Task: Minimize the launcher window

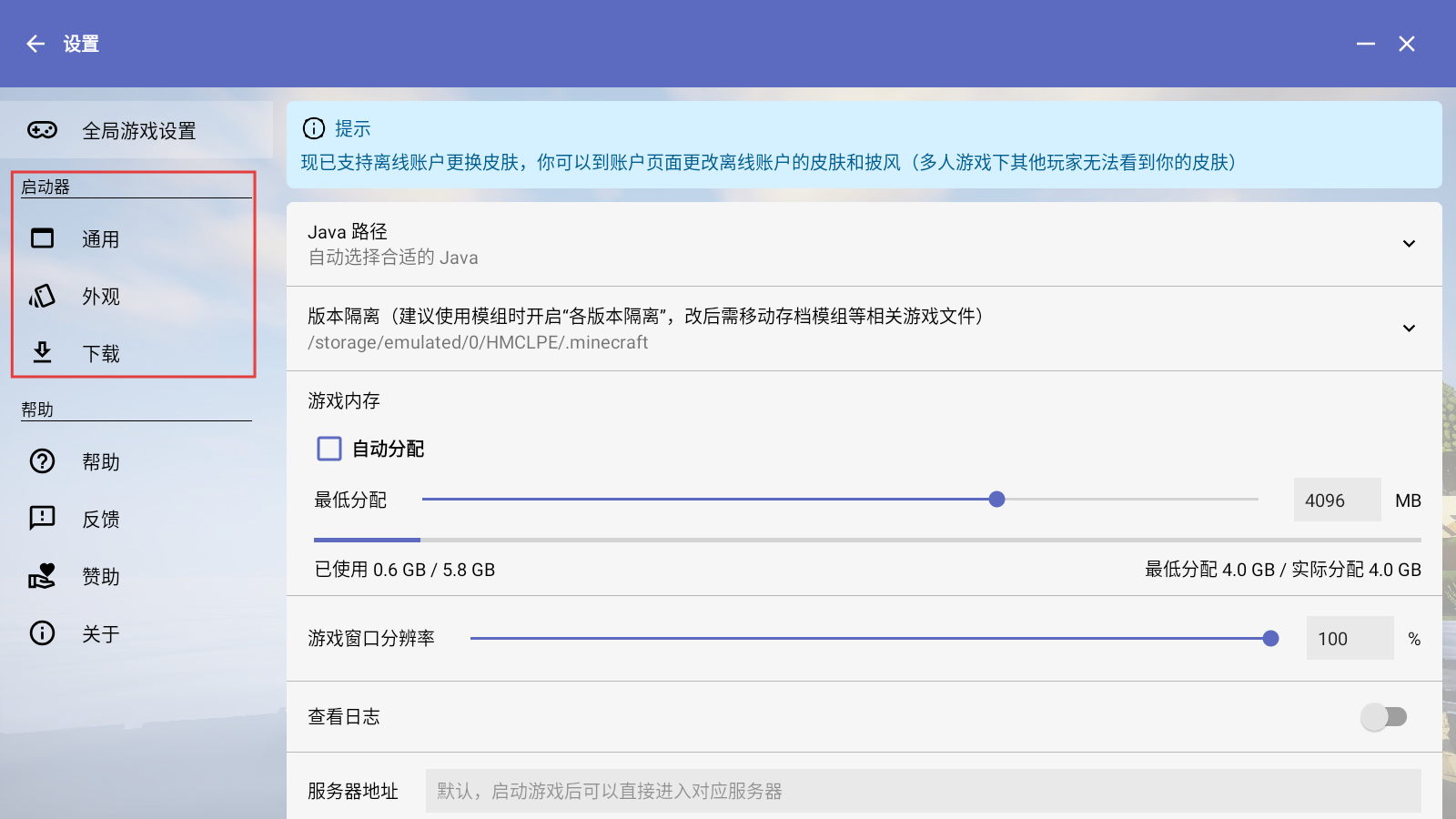Action: [1365, 44]
